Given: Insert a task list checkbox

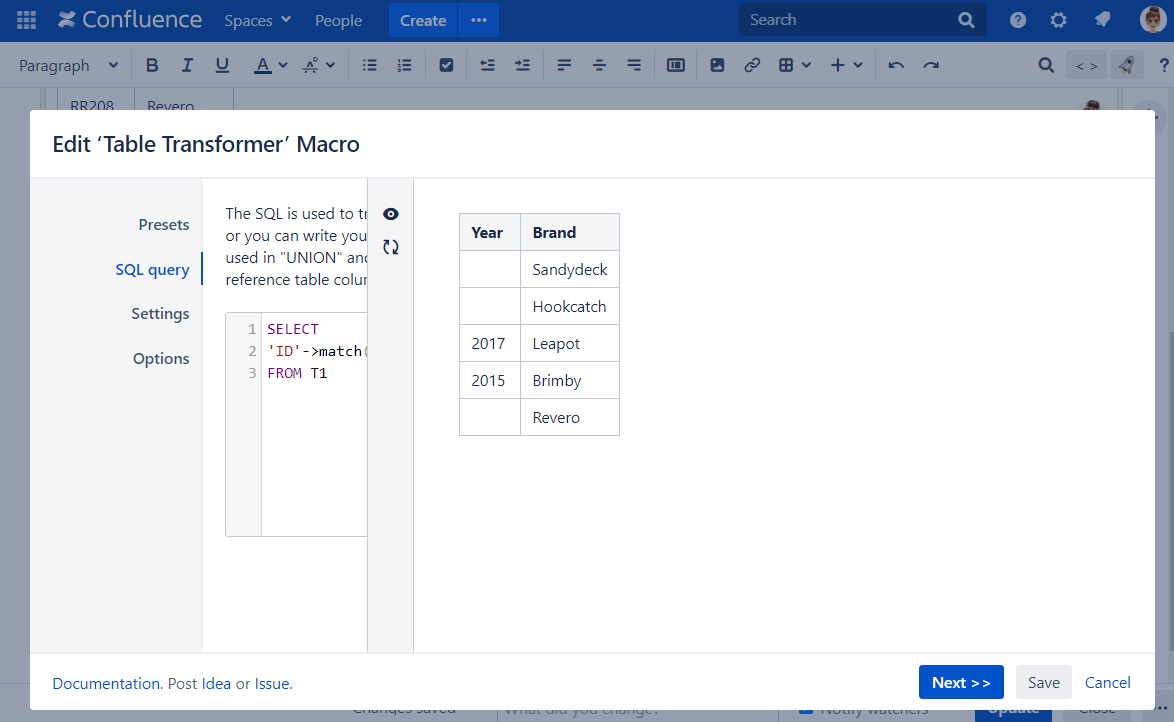Looking at the screenshot, I should coord(446,65).
